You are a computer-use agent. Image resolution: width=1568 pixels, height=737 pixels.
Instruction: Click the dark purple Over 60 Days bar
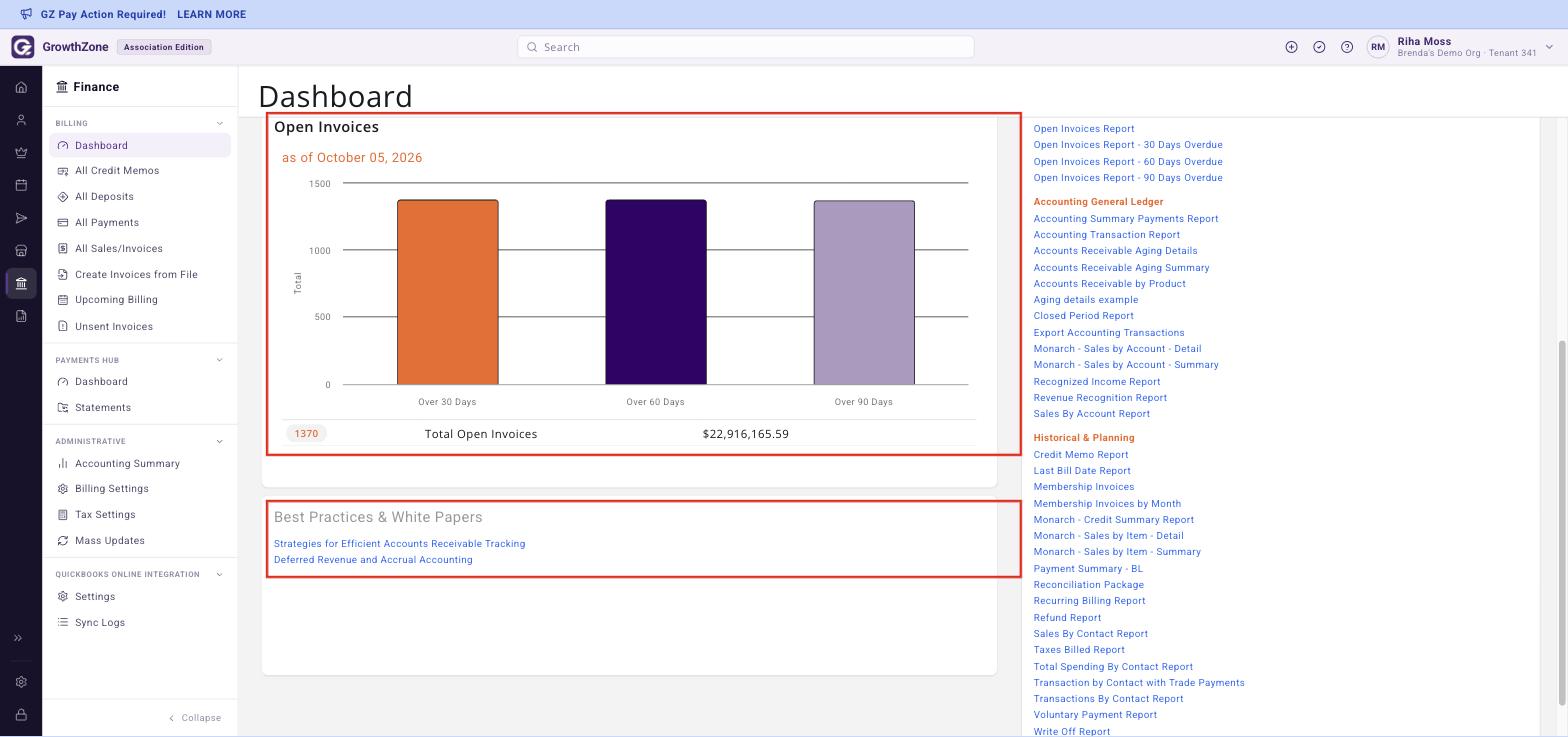coord(656,292)
